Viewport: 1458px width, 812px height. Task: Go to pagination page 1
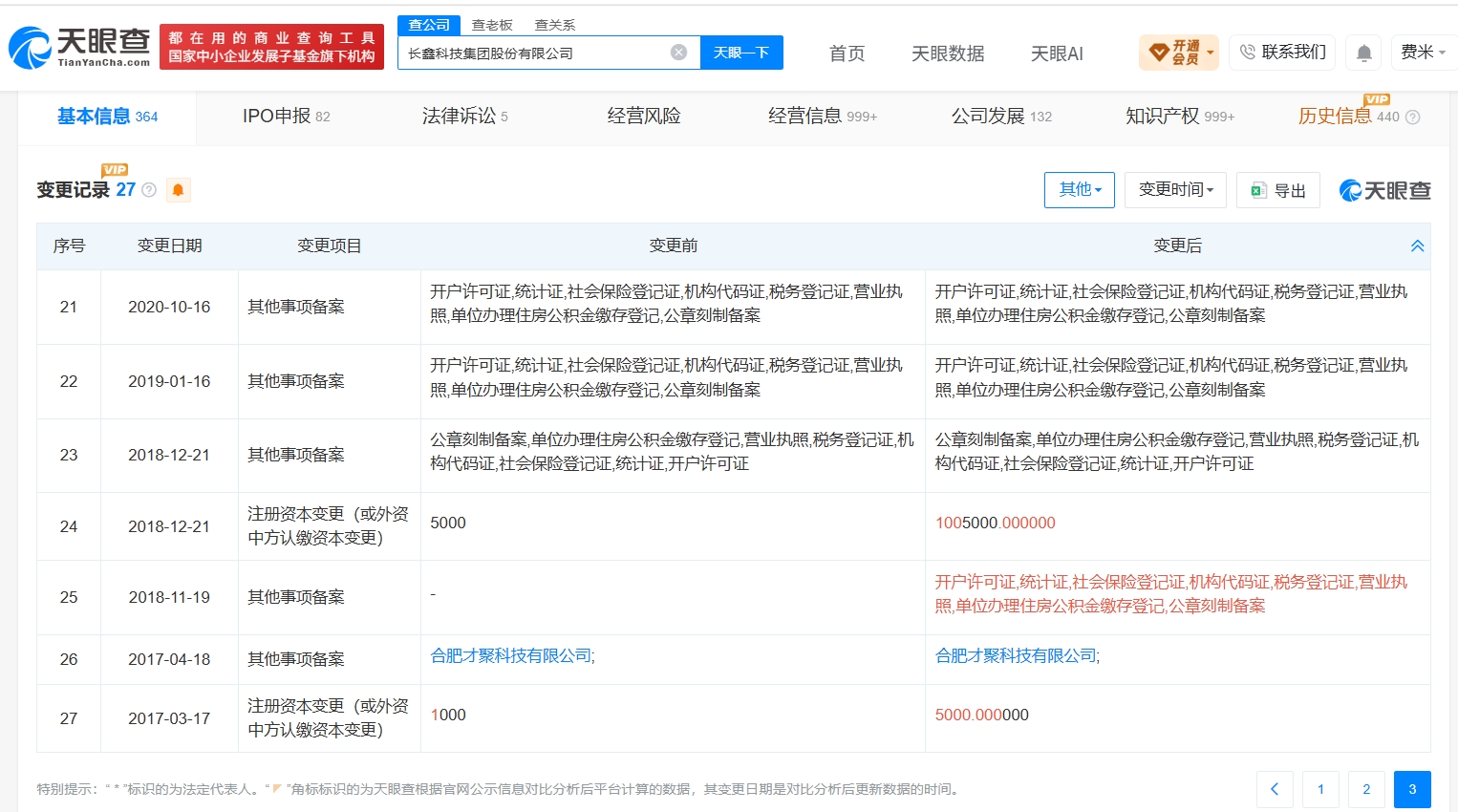click(x=1320, y=789)
